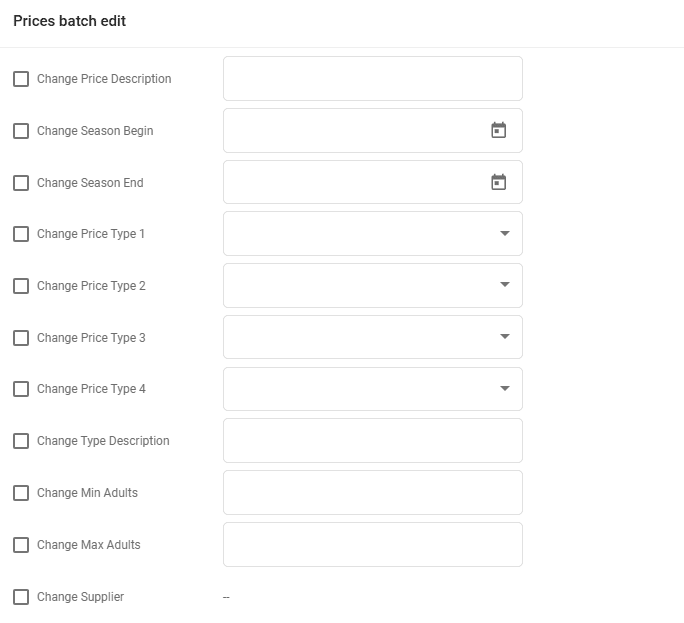Toggle the Change Max Adults checkbox

point(21,545)
